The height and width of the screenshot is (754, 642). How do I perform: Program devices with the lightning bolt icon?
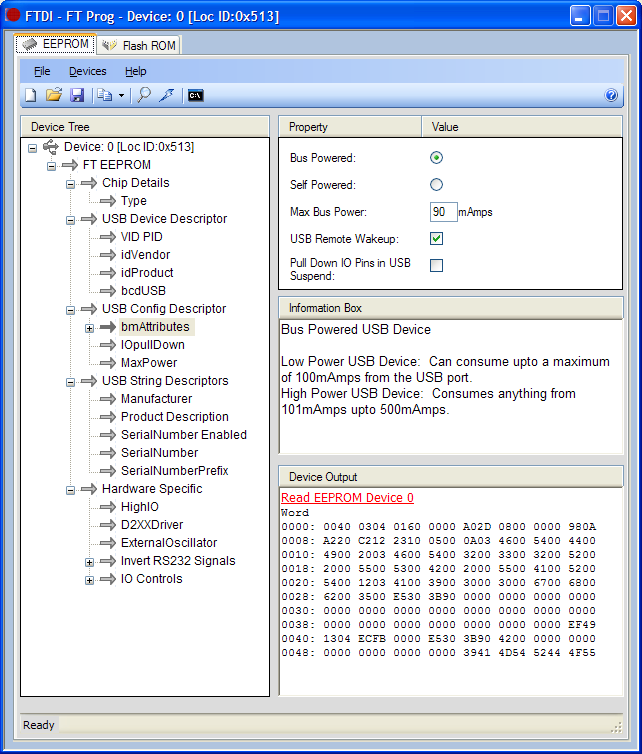pyautogui.click(x=166, y=95)
